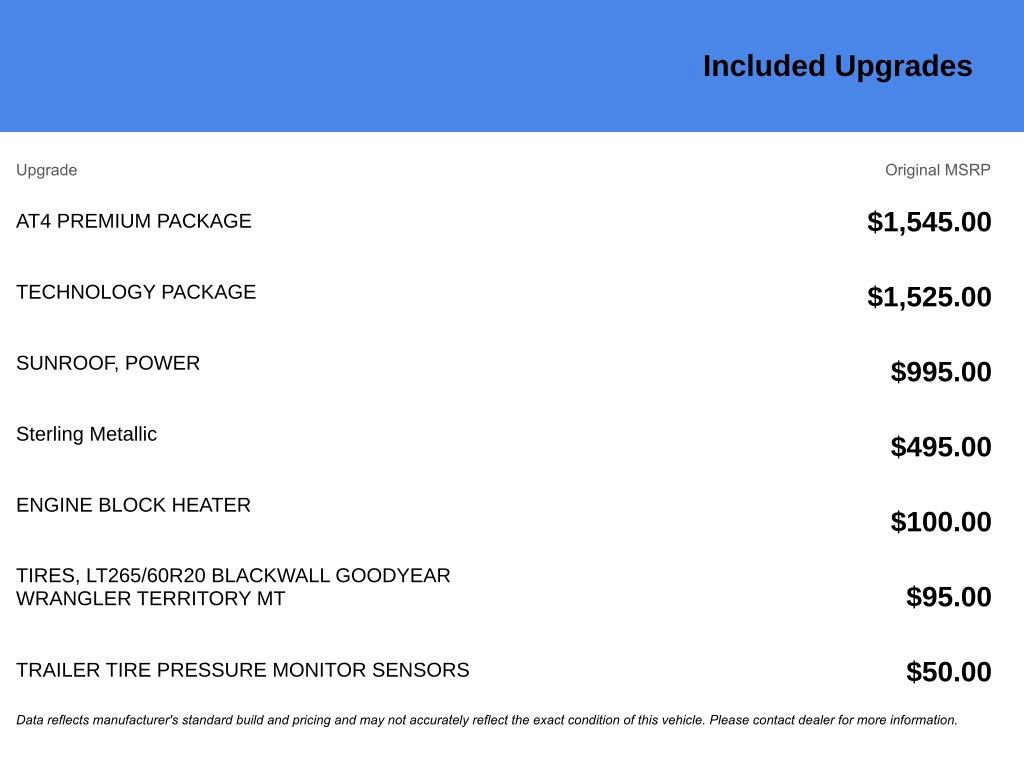1024x768 pixels.
Task: Select the Goodyear Wrangler Territory MT tires item
Action: pyautogui.click(x=233, y=587)
